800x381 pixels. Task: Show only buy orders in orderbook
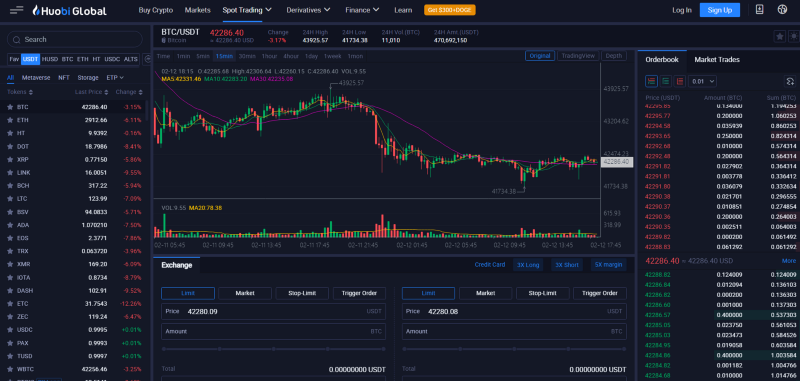click(666, 81)
